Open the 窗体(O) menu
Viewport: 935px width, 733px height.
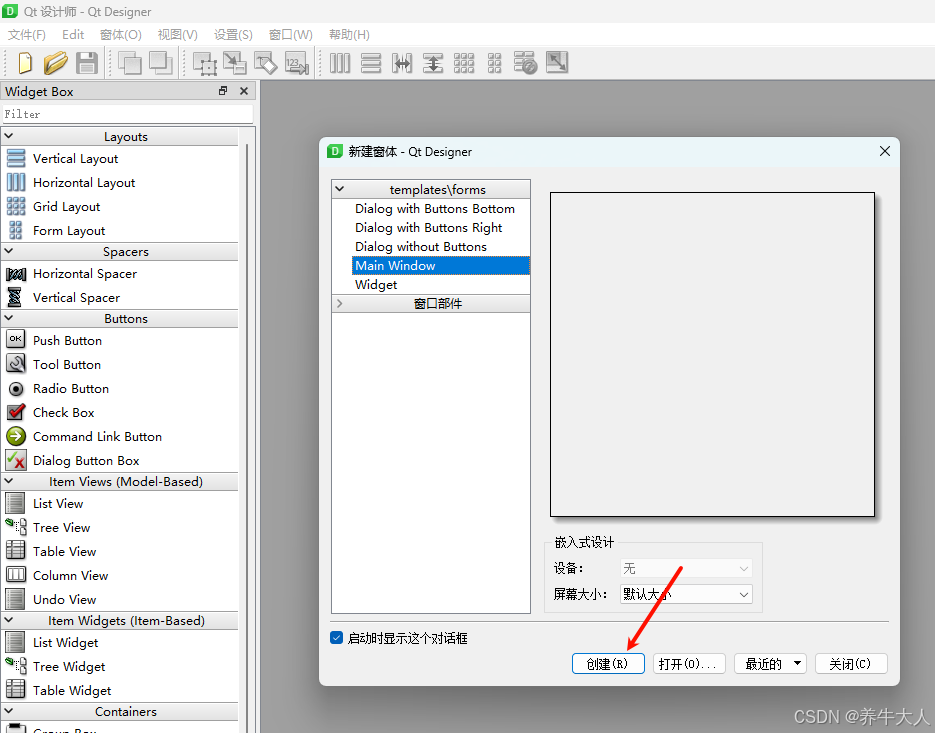[x=121, y=35]
